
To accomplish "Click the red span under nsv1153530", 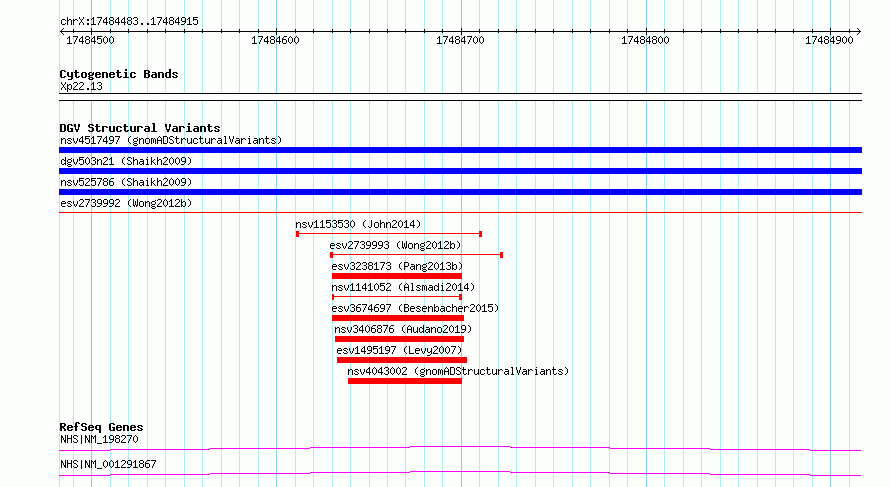I will click(x=389, y=234).
